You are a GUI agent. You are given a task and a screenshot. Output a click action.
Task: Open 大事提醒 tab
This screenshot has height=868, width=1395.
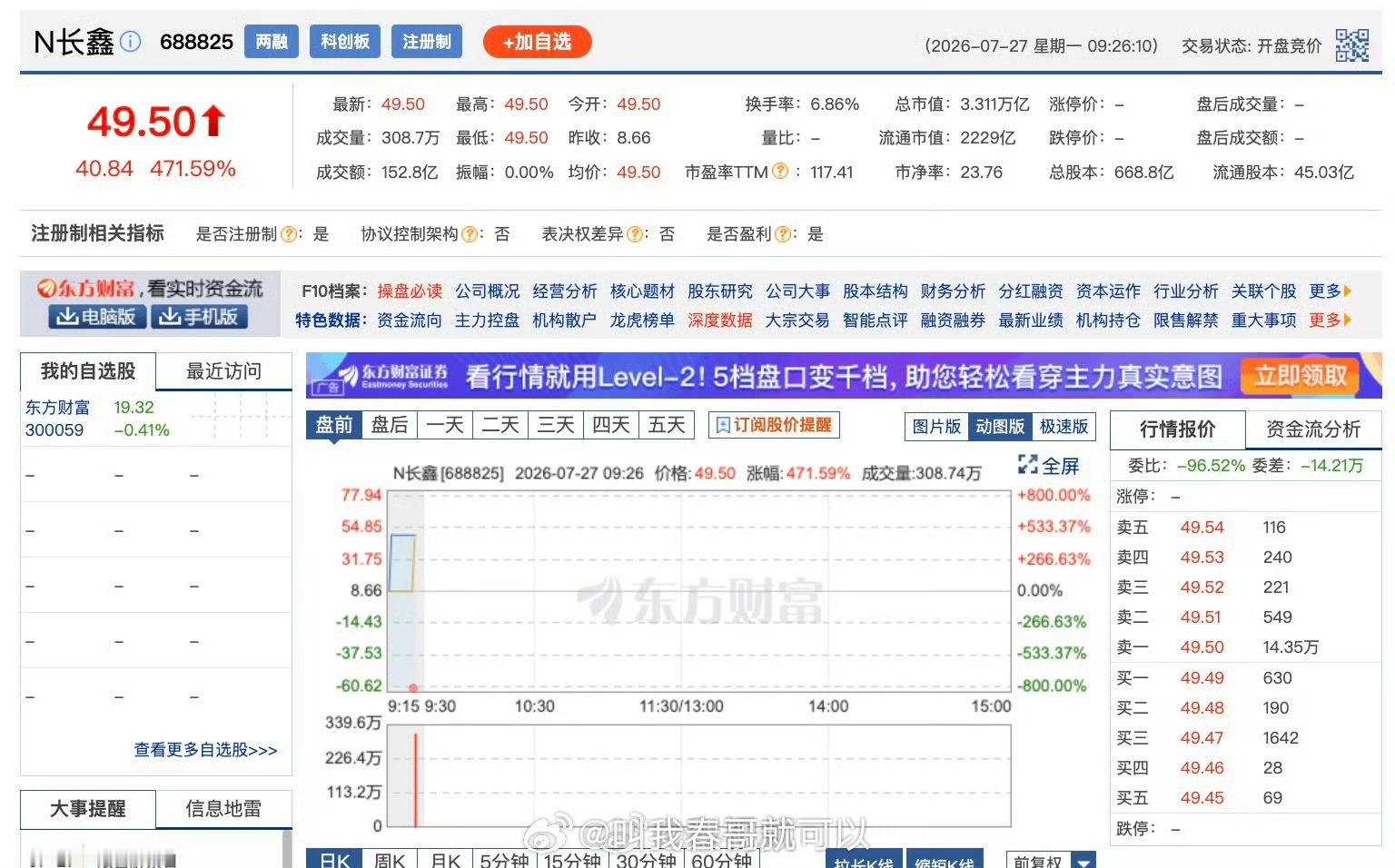tap(88, 809)
